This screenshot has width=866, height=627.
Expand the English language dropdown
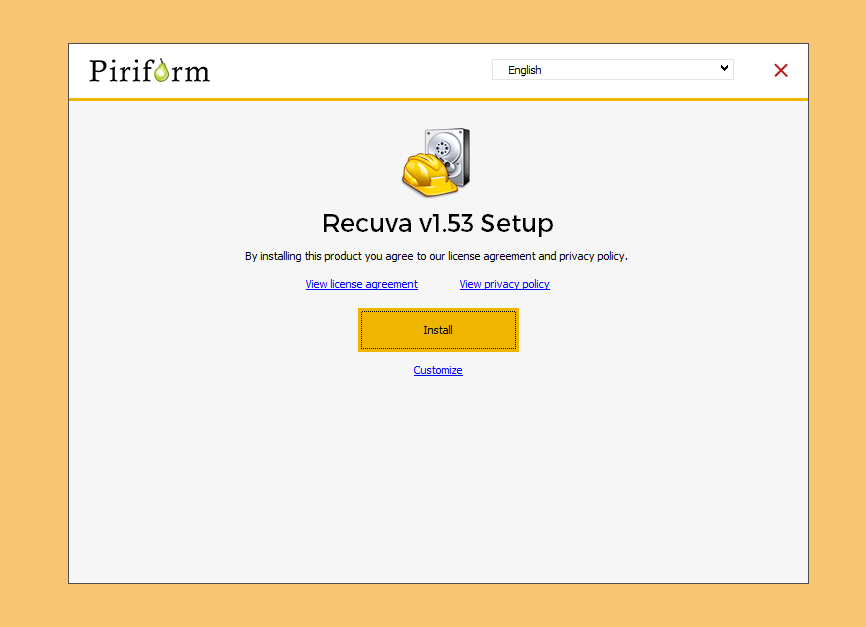612,70
